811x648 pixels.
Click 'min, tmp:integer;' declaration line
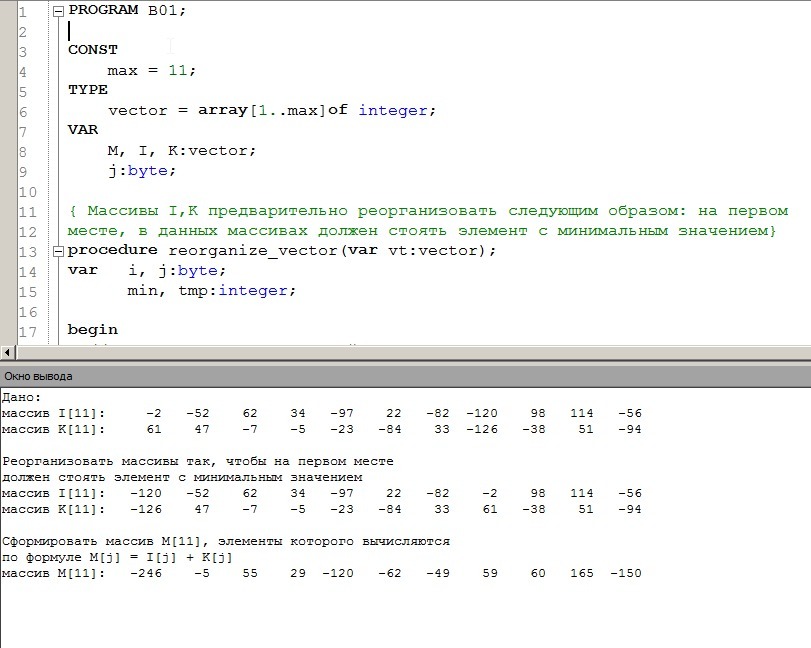point(211,290)
